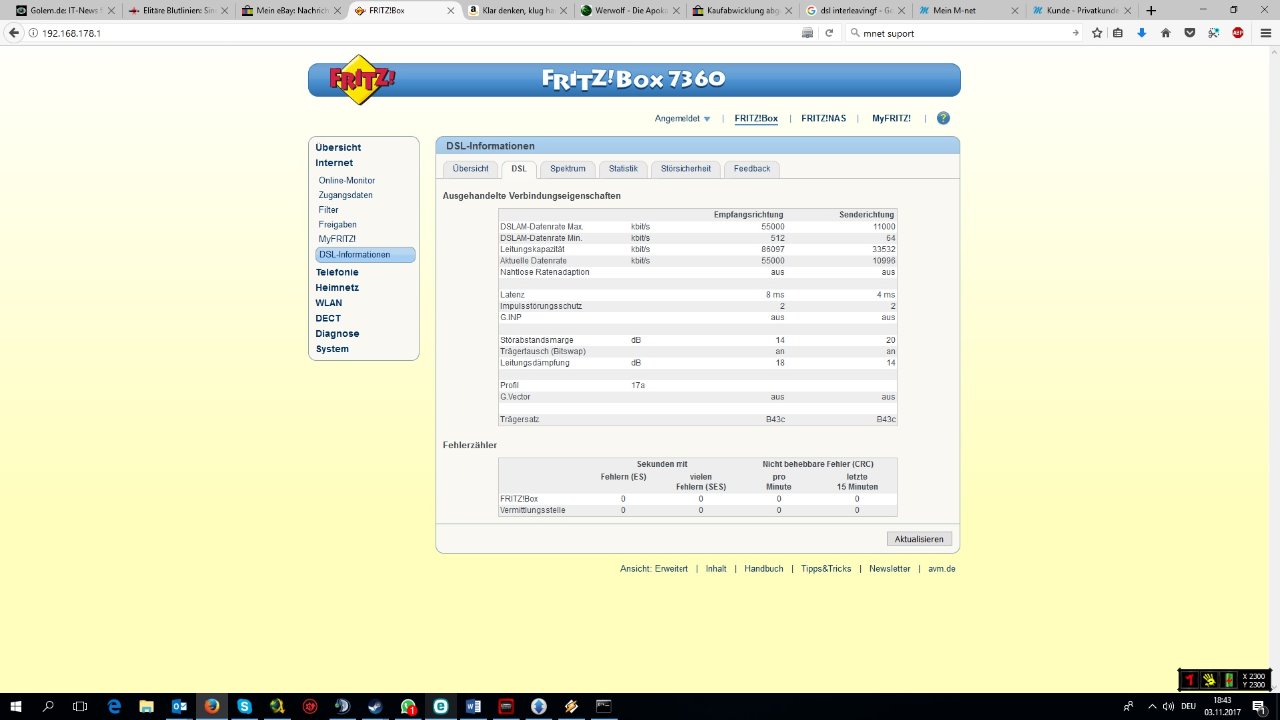Screen dimensions: 1280x720
Task: Click the browser home icon
Action: [x=1165, y=33]
